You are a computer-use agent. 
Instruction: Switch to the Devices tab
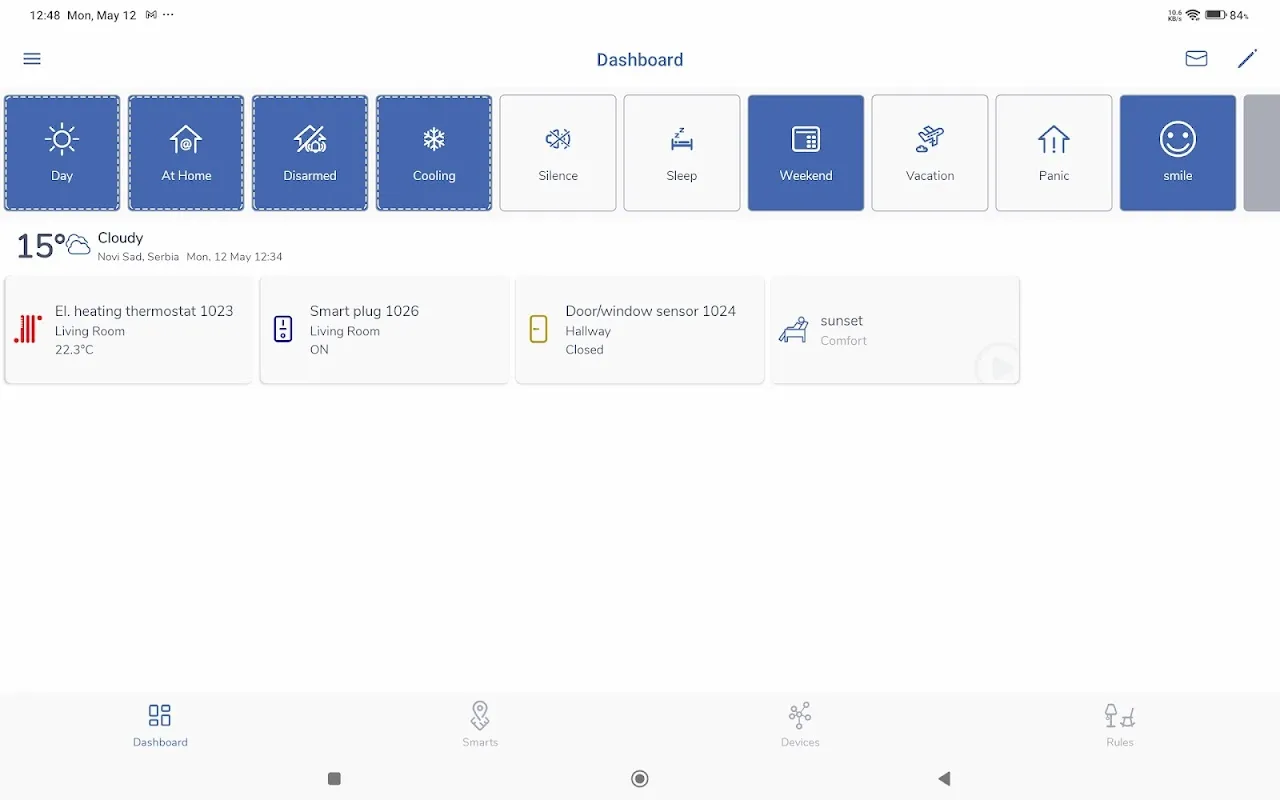(800, 725)
